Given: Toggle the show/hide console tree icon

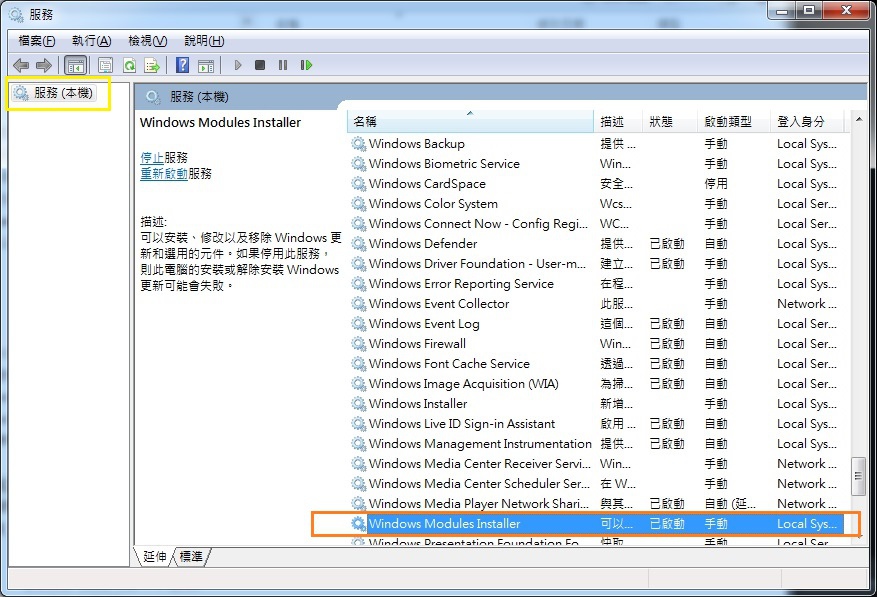Looking at the screenshot, I should 76,65.
